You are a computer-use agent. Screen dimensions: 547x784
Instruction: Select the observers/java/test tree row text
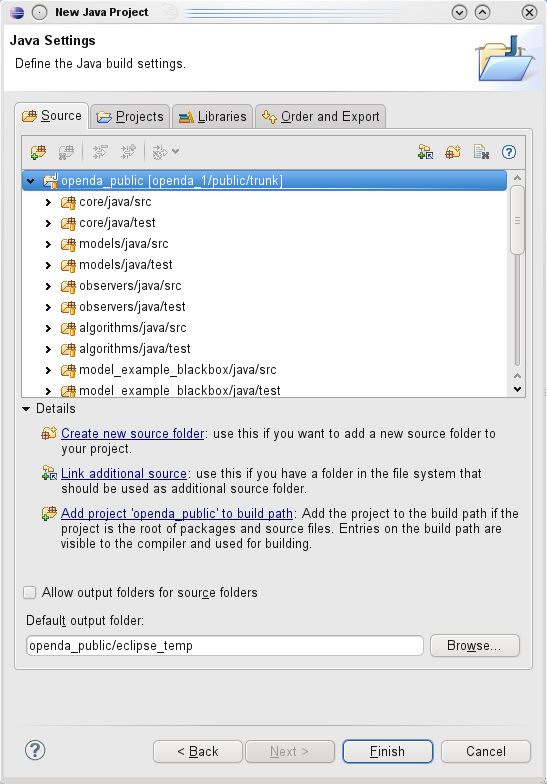[132, 307]
